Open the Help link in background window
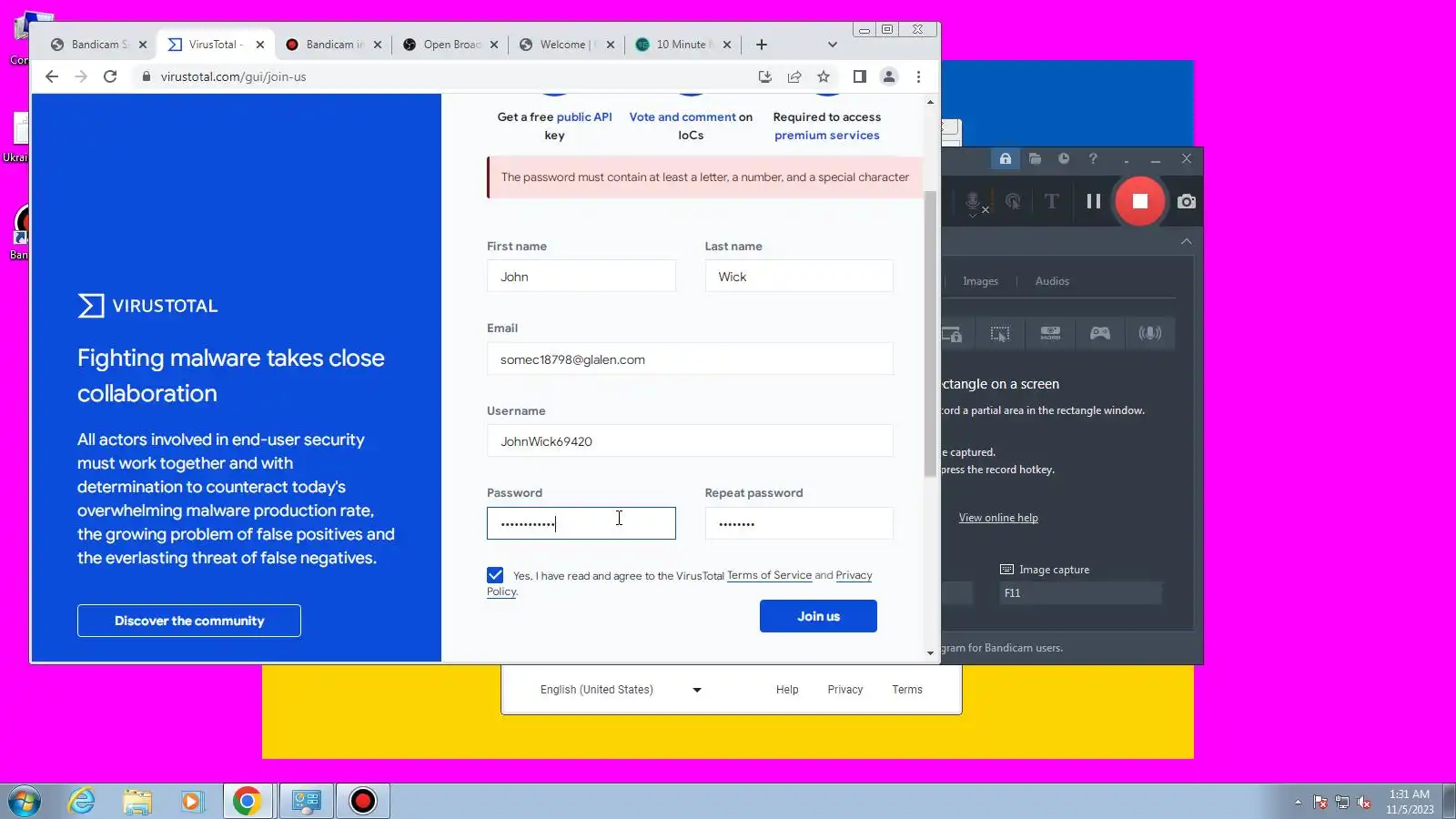 pyautogui.click(x=787, y=690)
